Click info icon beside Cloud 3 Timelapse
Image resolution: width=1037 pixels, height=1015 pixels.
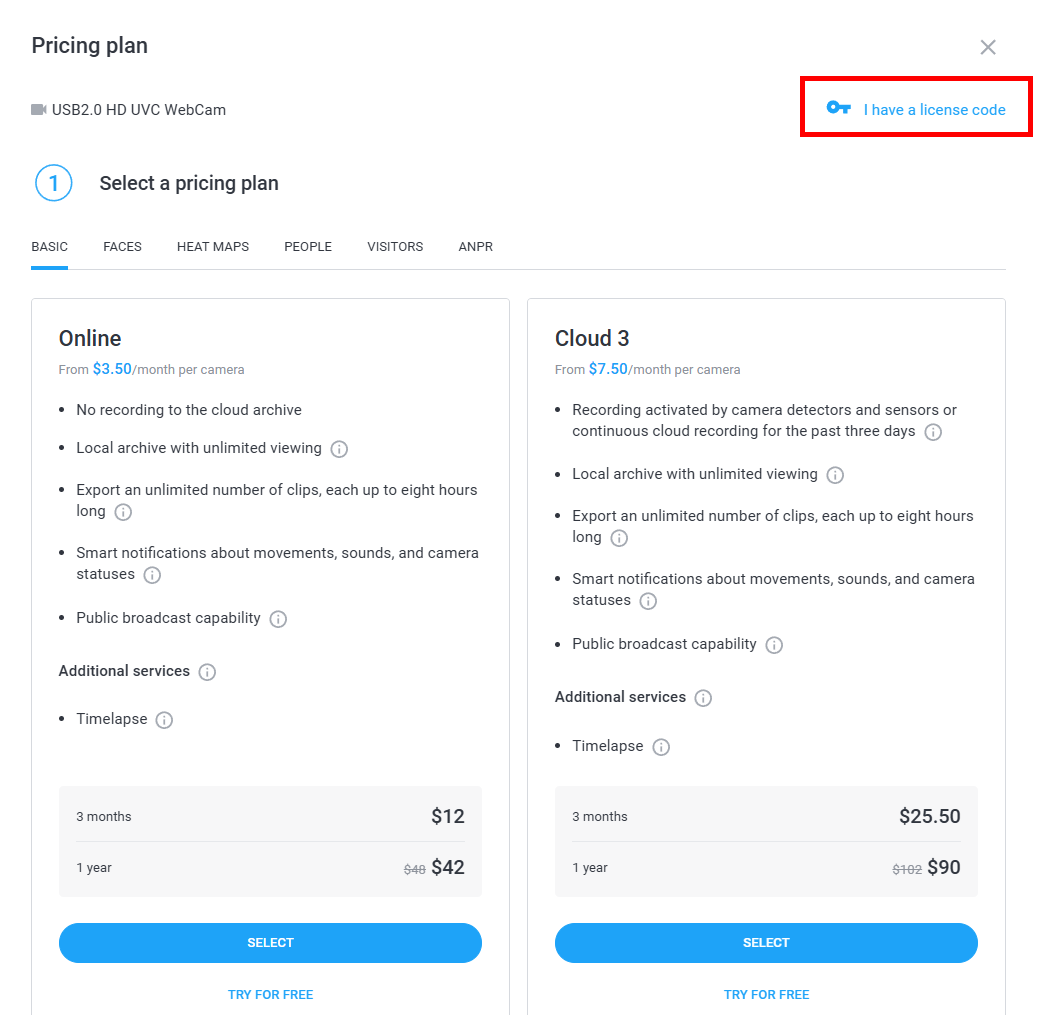pyautogui.click(x=661, y=747)
